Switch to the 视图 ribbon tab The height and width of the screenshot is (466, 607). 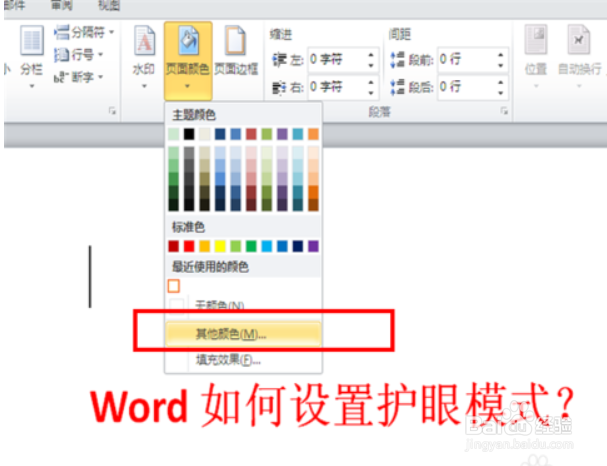109,5
